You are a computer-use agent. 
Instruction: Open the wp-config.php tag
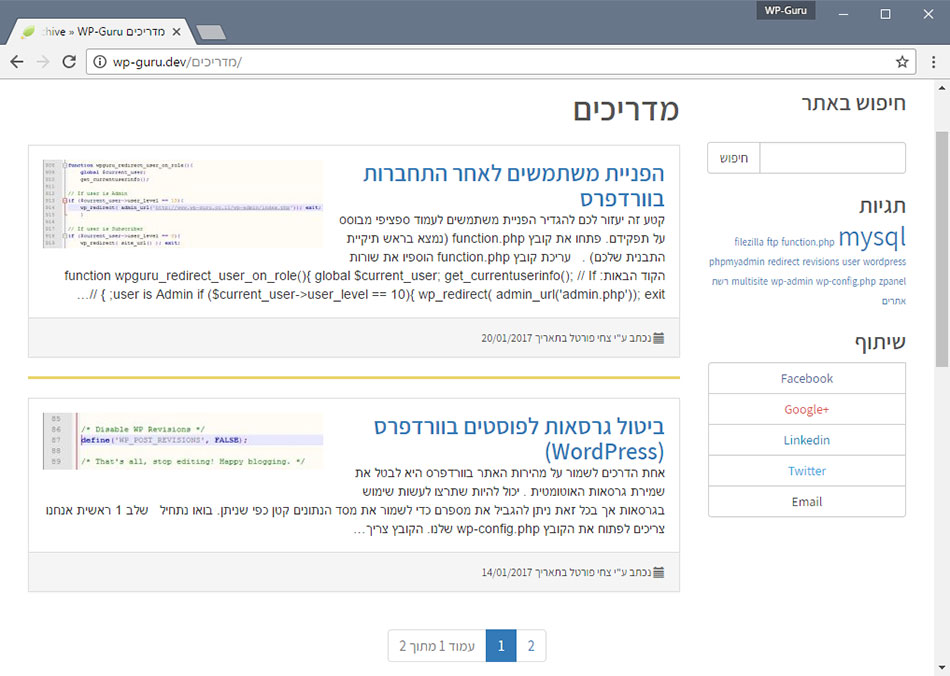(x=846, y=281)
